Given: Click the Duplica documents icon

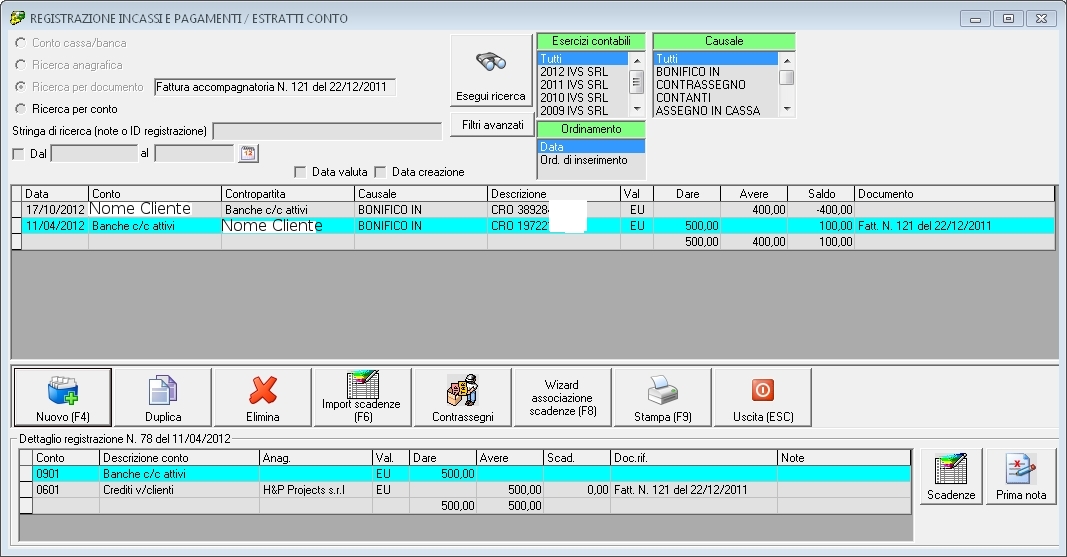Looking at the screenshot, I should (x=163, y=391).
